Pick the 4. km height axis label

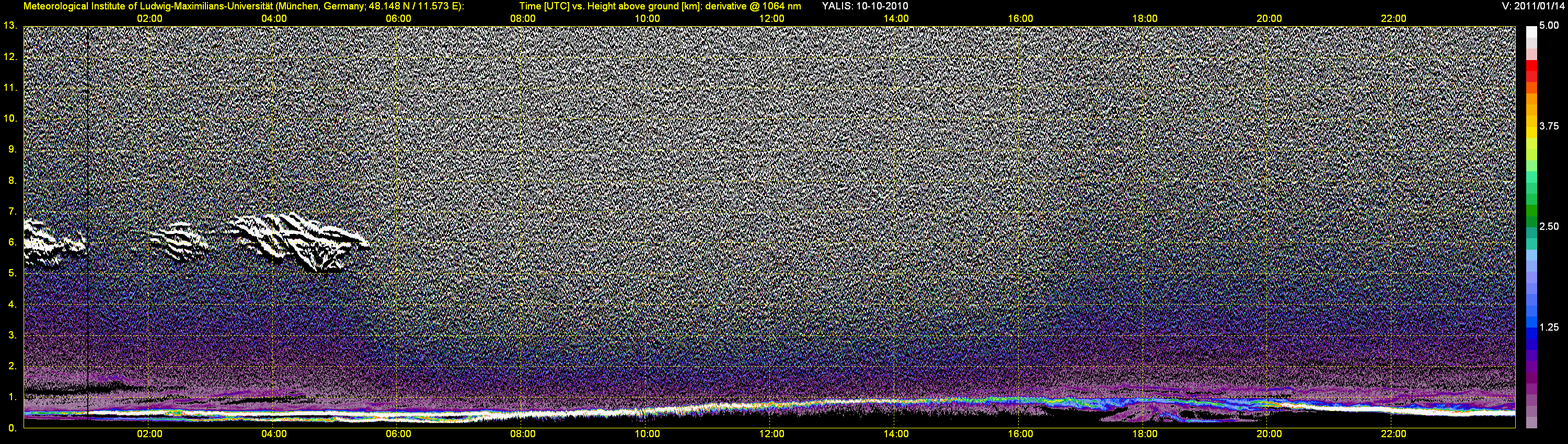click(12, 304)
